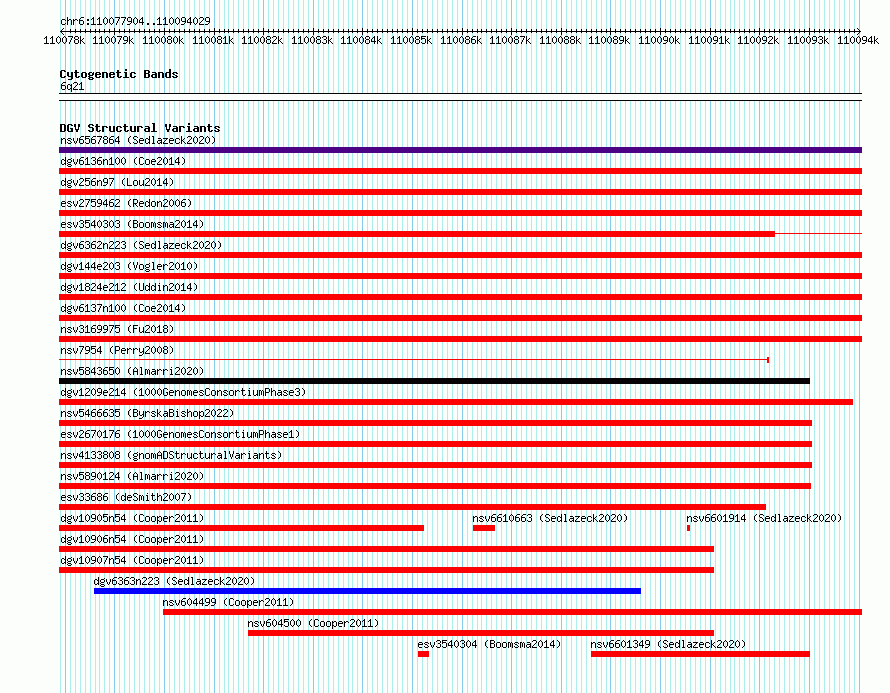Click nsv7954 (Perry2008) label
The image size is (890, 693).
pos(117,350)
